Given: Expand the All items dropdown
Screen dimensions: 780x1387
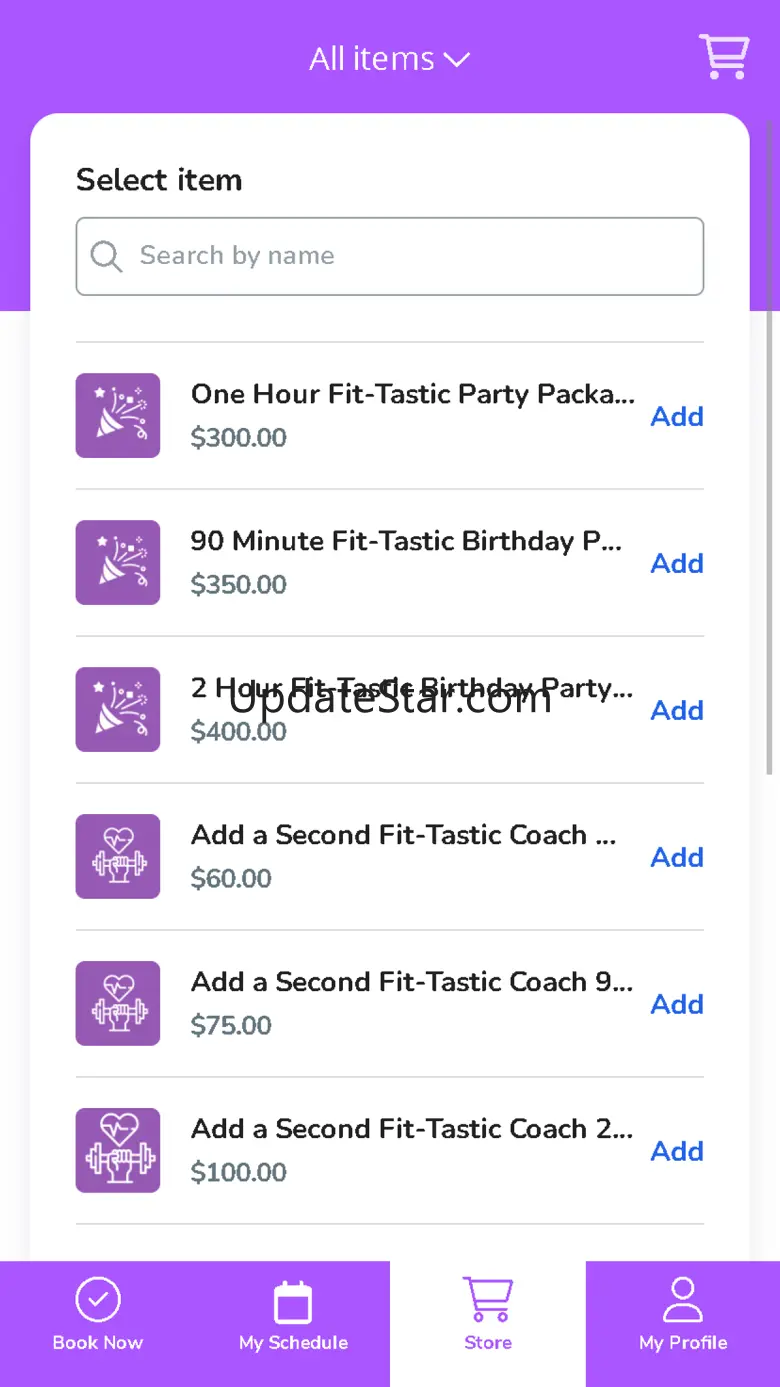Looking at the screenshot, I should point(390,59).
